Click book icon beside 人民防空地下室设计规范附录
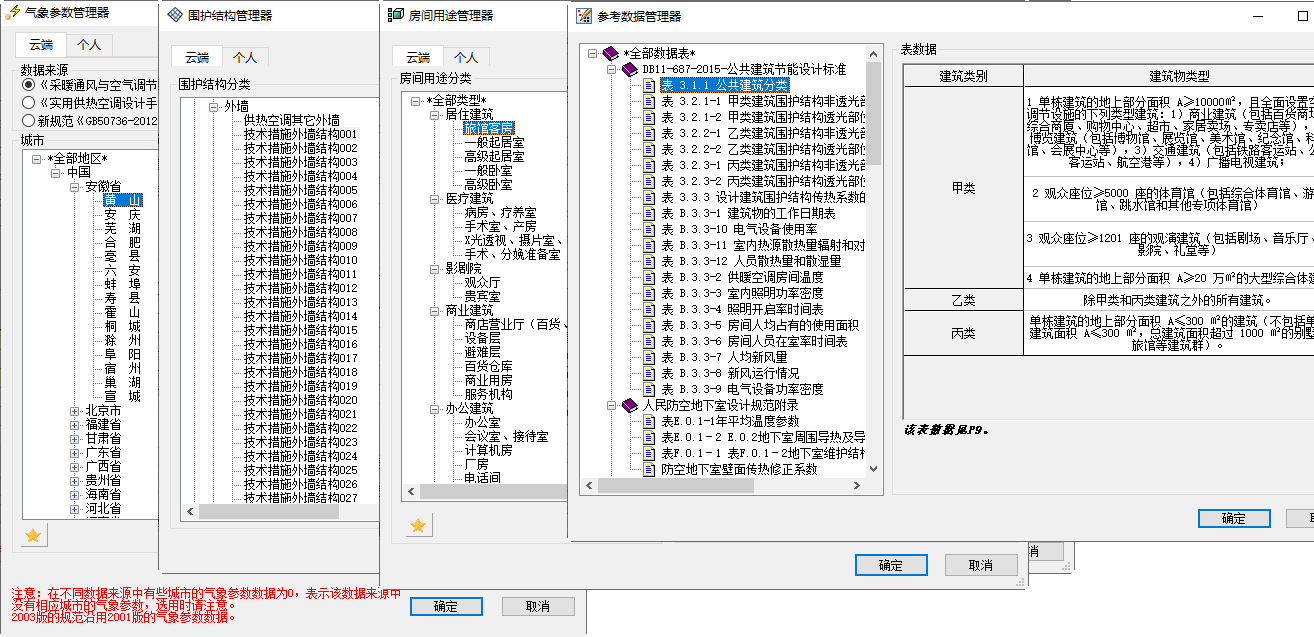This screenshot has width=1314, height=637. coord(629,406)
